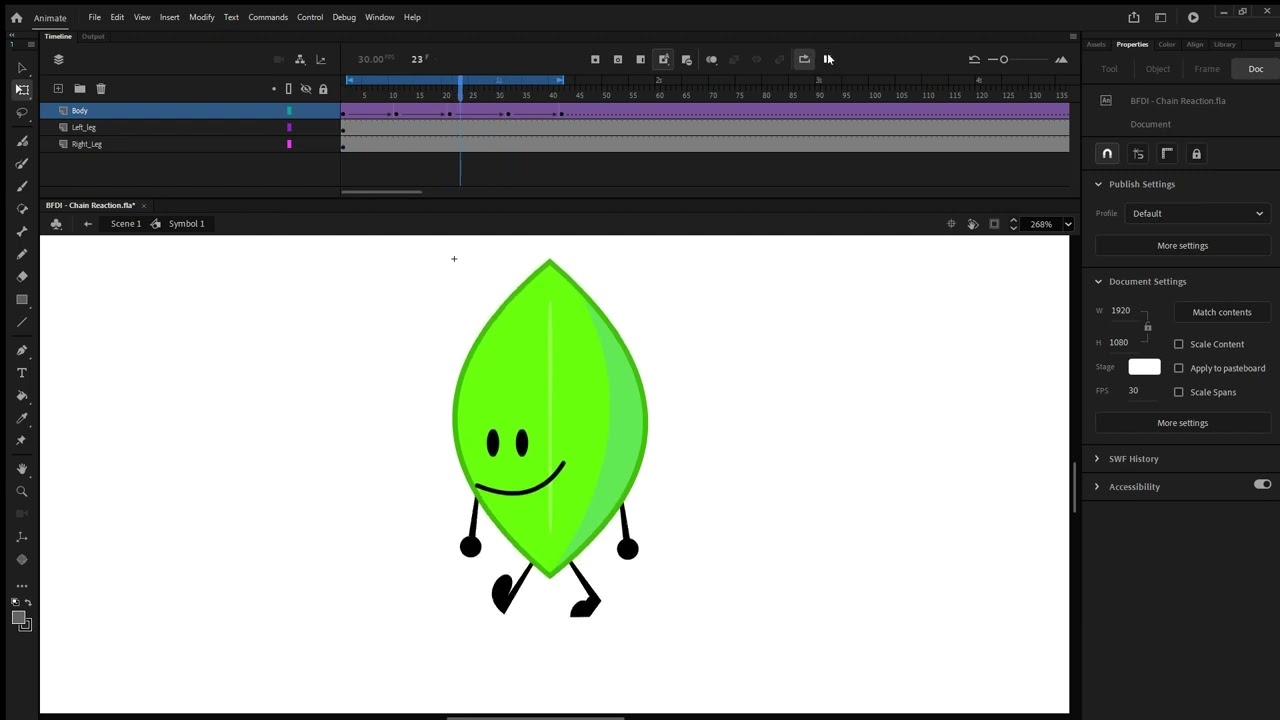
Task: Open the Modify menu
Action: click(x=202, y=17)
